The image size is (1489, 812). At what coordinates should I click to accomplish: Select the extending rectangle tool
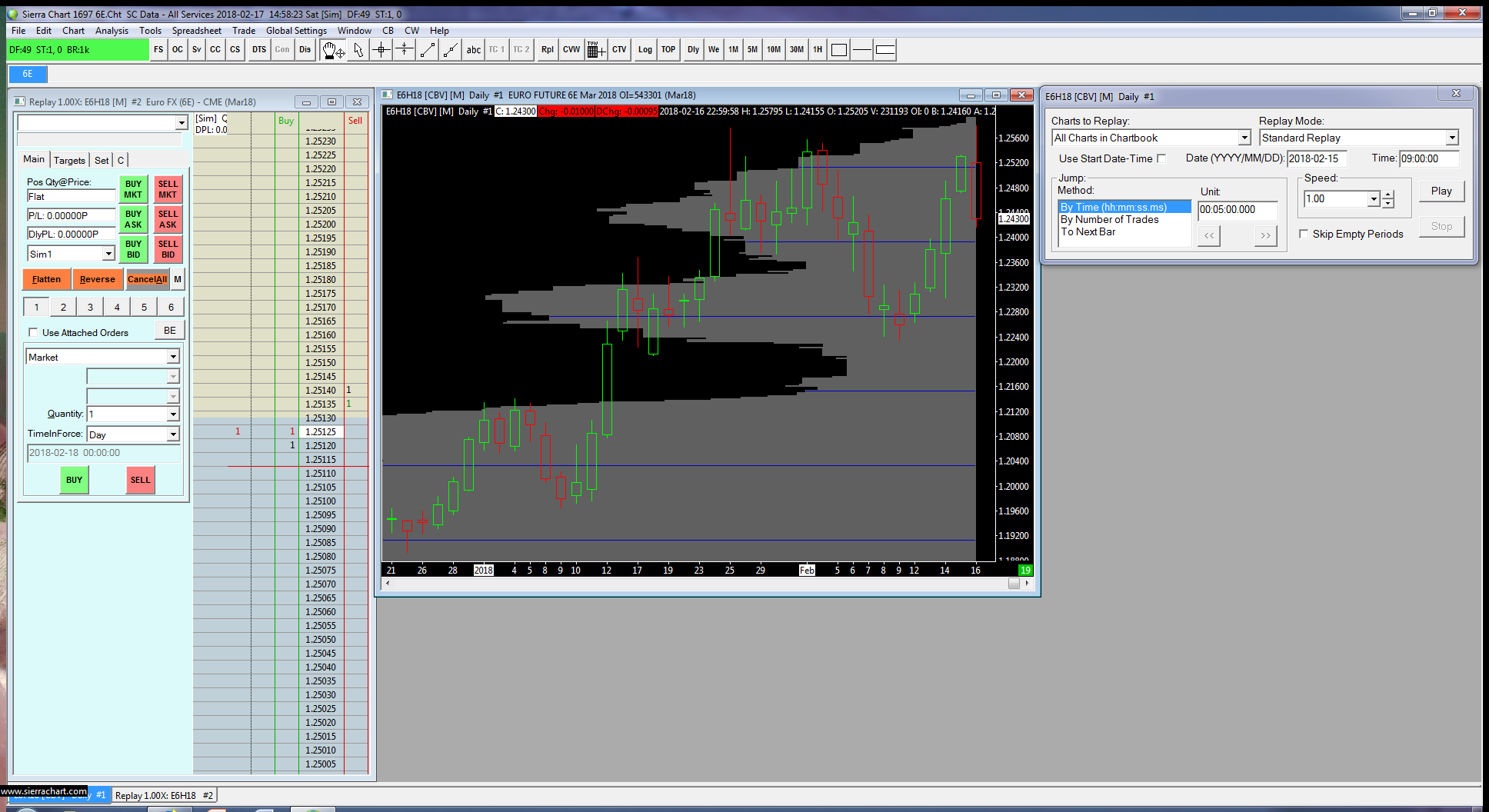pyautogui.click(x=885, y=50)
